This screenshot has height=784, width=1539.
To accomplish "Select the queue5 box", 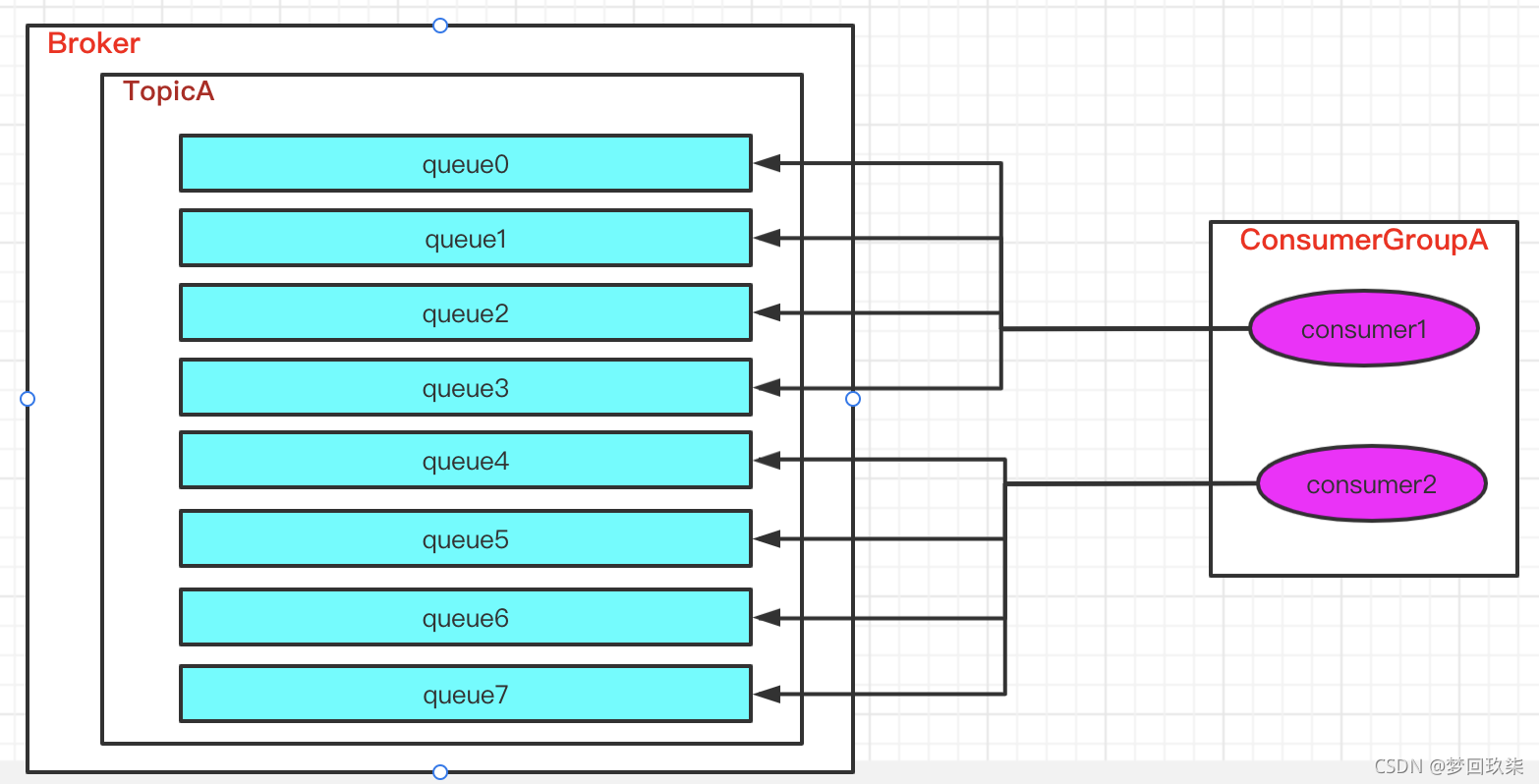I will pos(465,538).
